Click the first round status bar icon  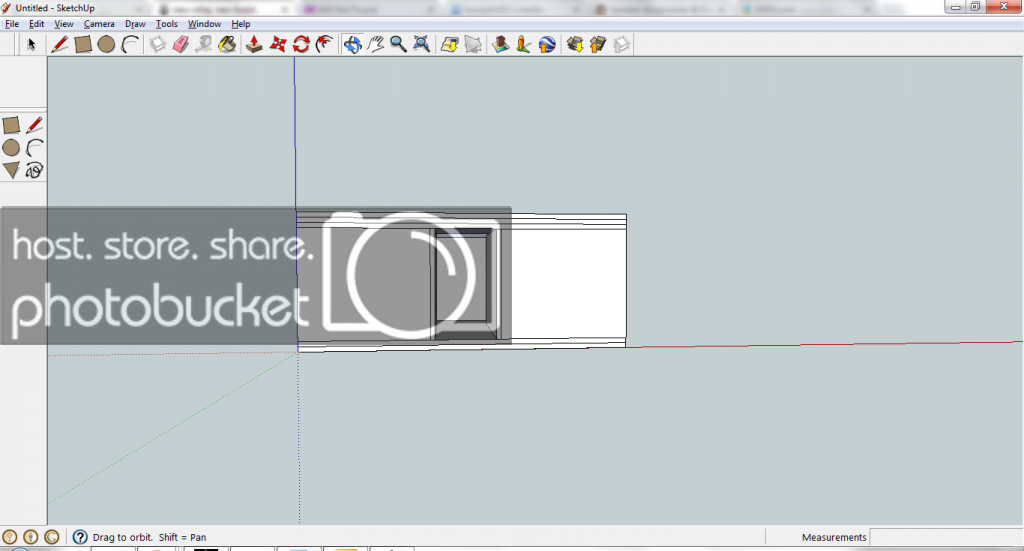click(x=10, y=537)
